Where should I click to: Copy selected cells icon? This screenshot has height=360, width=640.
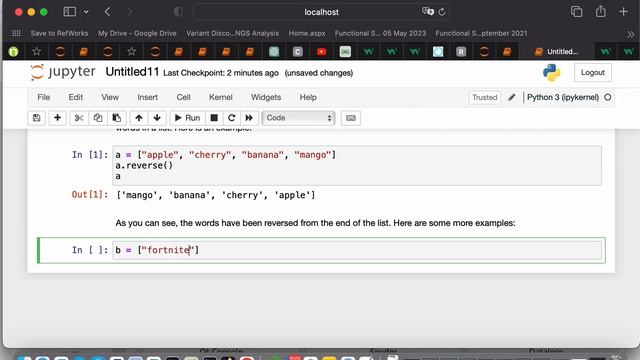(x=98, y=118)
